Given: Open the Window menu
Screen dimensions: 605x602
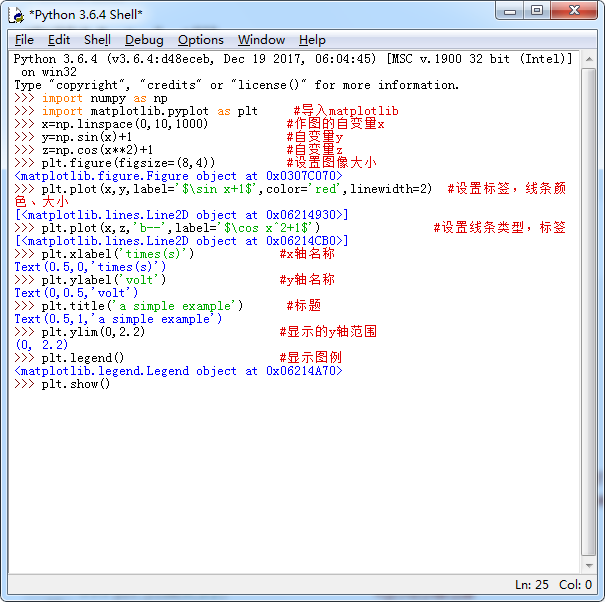Looking at the screenshot, I should pos(261,40).
